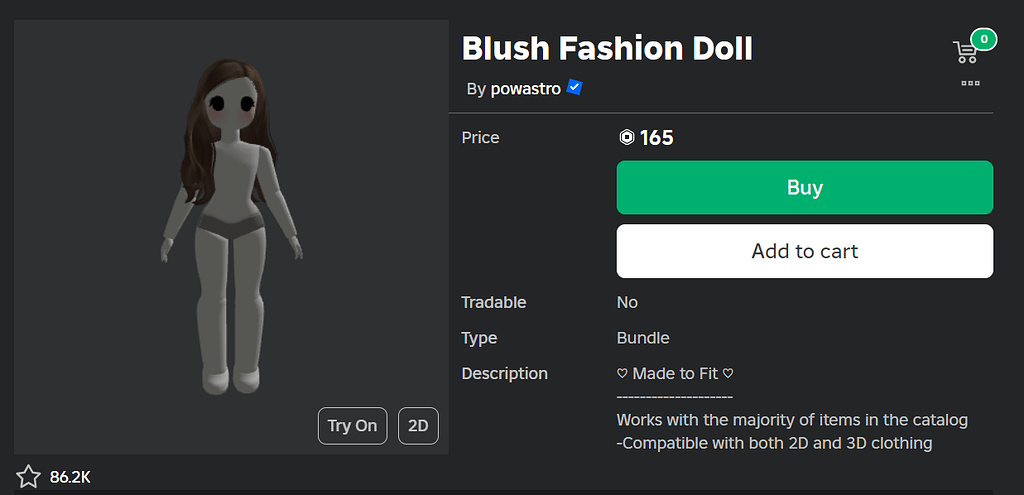Click the doll avatar 3D preview
The height and width of the screenshot is (495, 1024).
(230, 230)
